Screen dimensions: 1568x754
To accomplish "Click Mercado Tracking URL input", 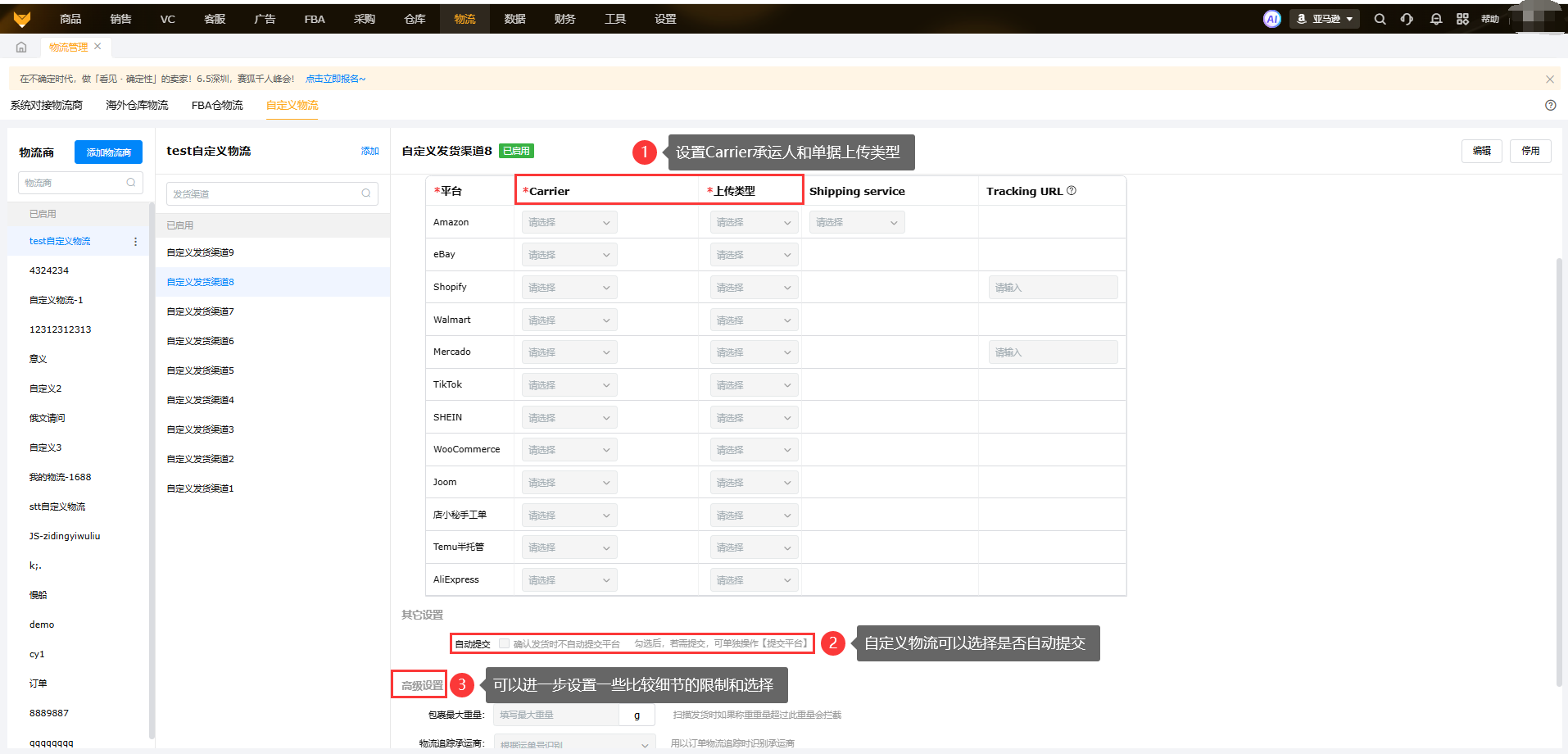I will point(1053,352).
